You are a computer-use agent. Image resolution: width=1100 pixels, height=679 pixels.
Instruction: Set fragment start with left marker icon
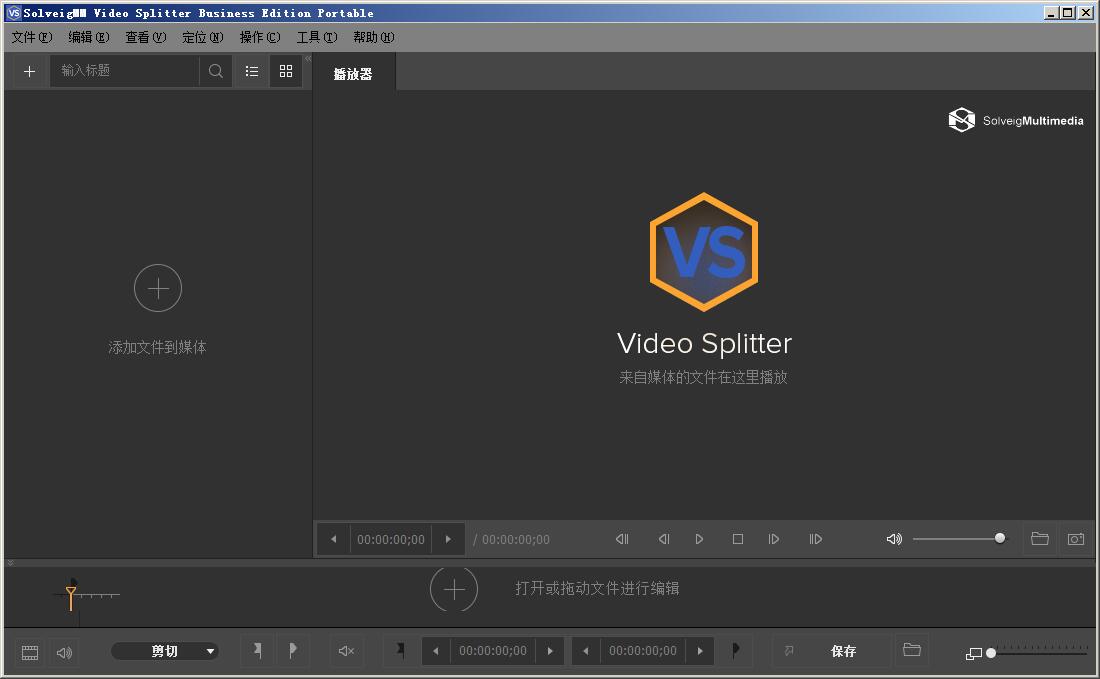[x=401, y=650]
